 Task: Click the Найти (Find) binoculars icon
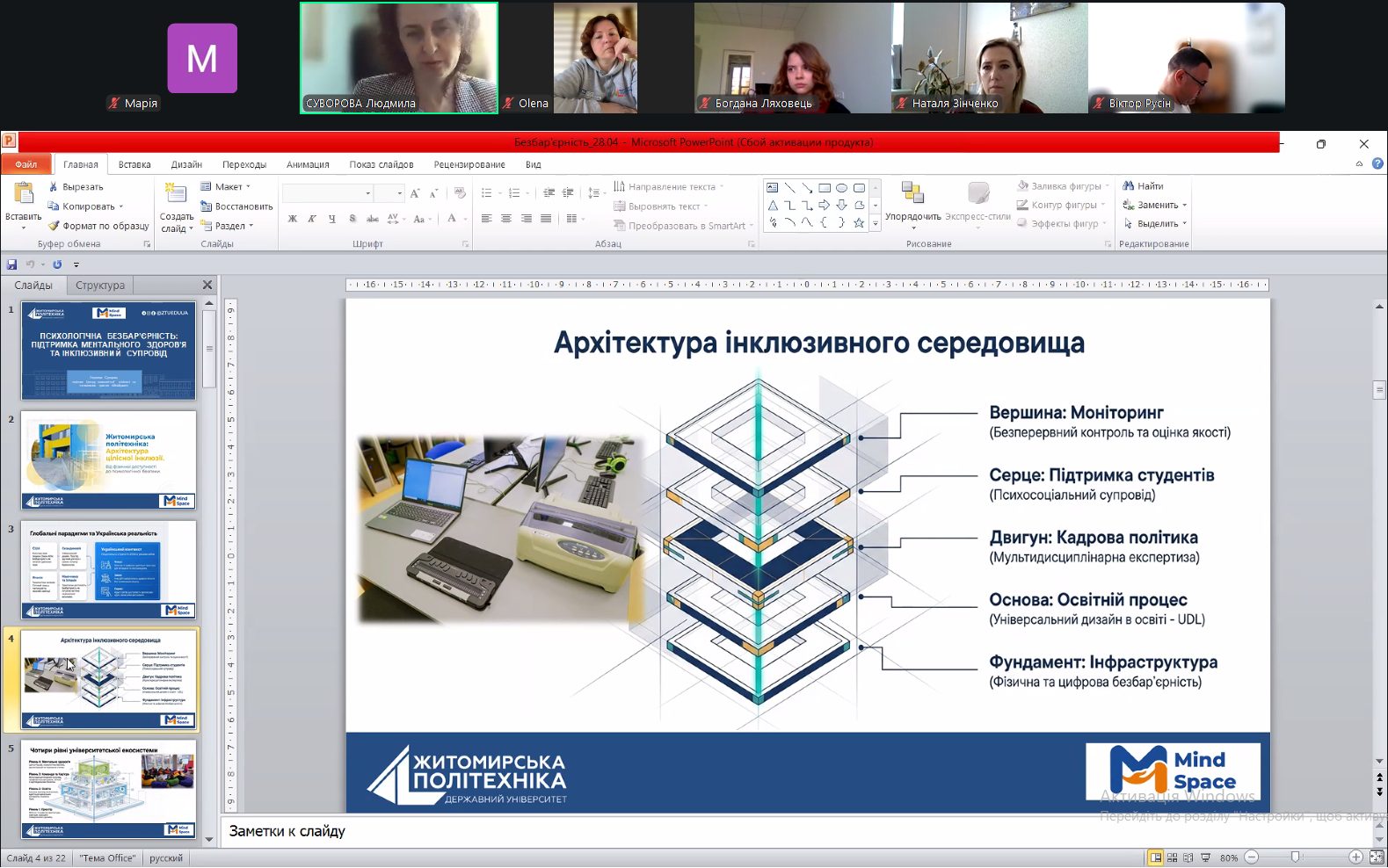click(x=1129, y=186)
